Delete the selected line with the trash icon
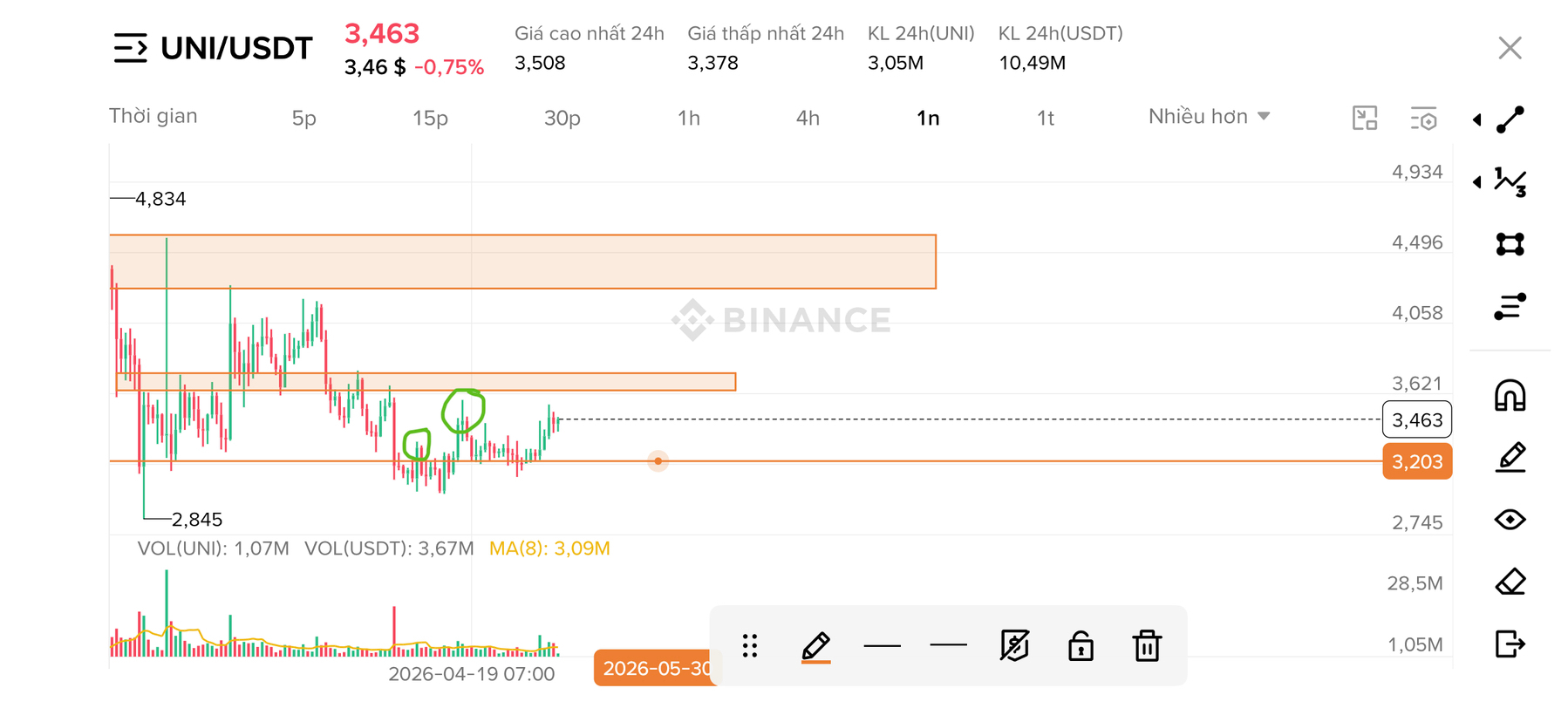The width and height of the screenshot is (1568, 722). pyautogui.click(x=1146, y=646)
